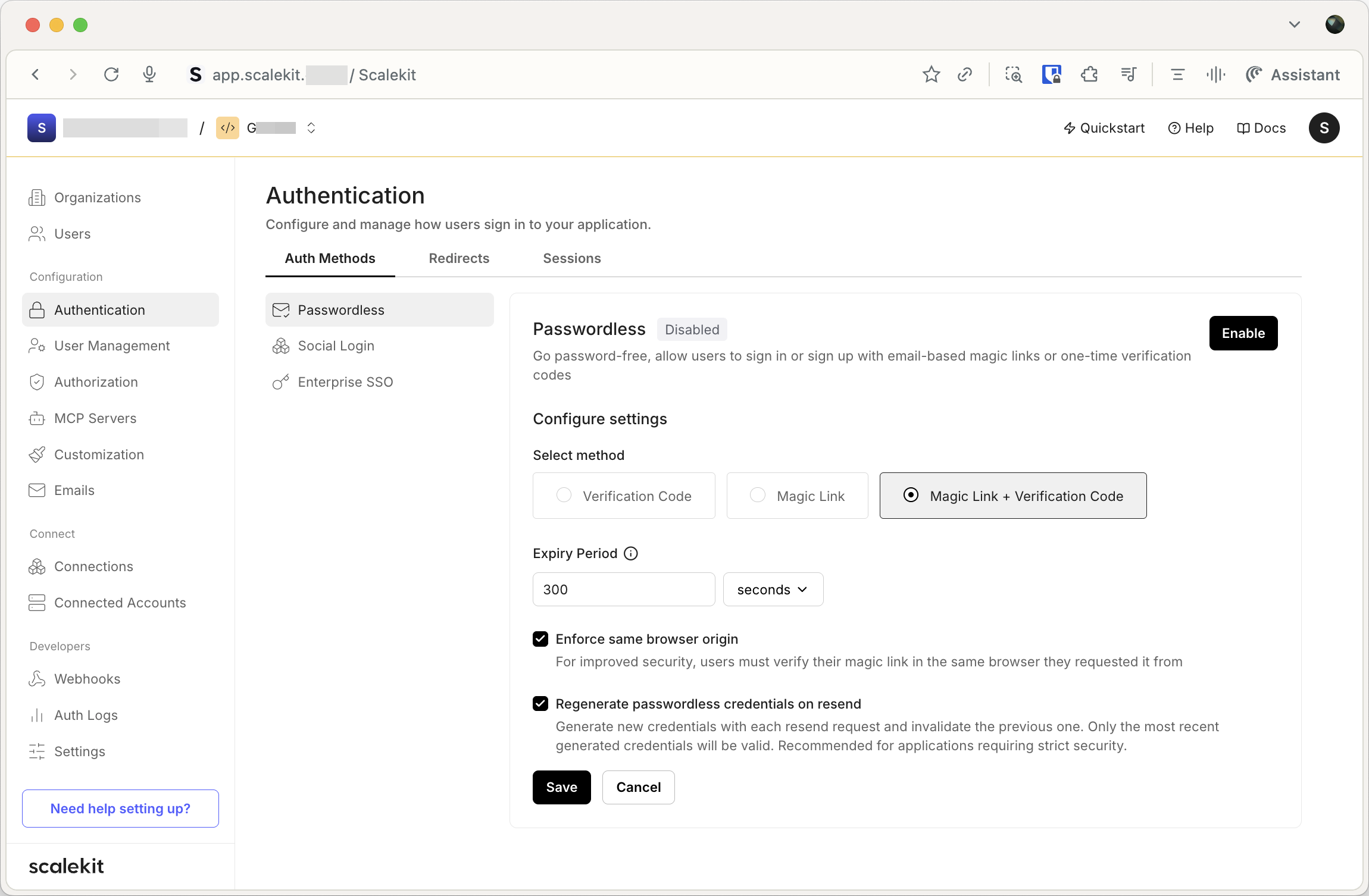Screen dimensions: 1369x896
Task: Click the Expiry Period info icon
Action: pyautogui.click(x=631, y=553)
